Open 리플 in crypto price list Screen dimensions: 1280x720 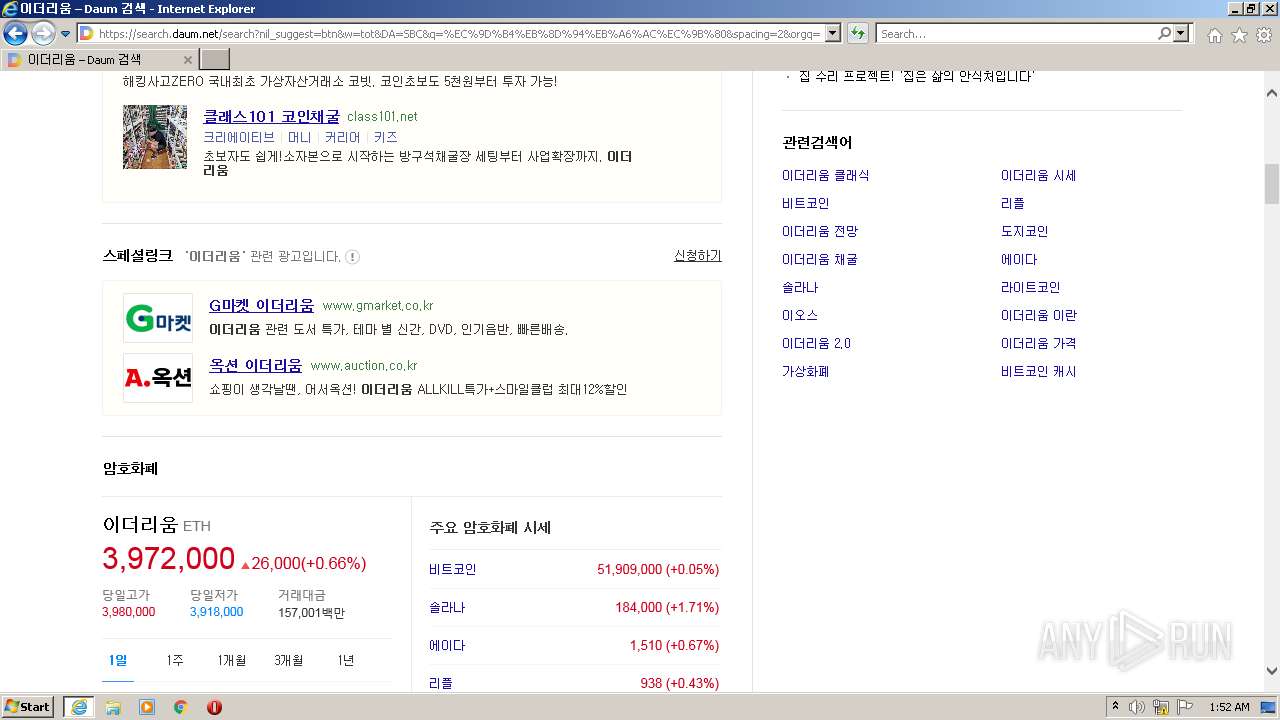click(441, 683)
